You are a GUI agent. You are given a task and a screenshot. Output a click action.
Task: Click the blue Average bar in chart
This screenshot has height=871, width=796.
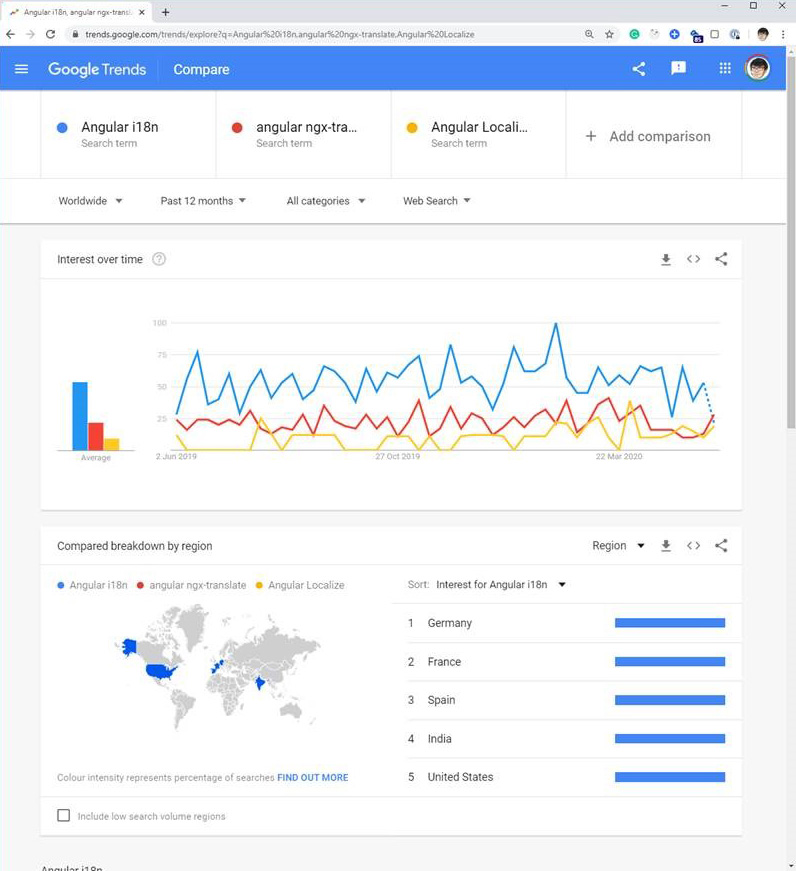coord(80,416)
